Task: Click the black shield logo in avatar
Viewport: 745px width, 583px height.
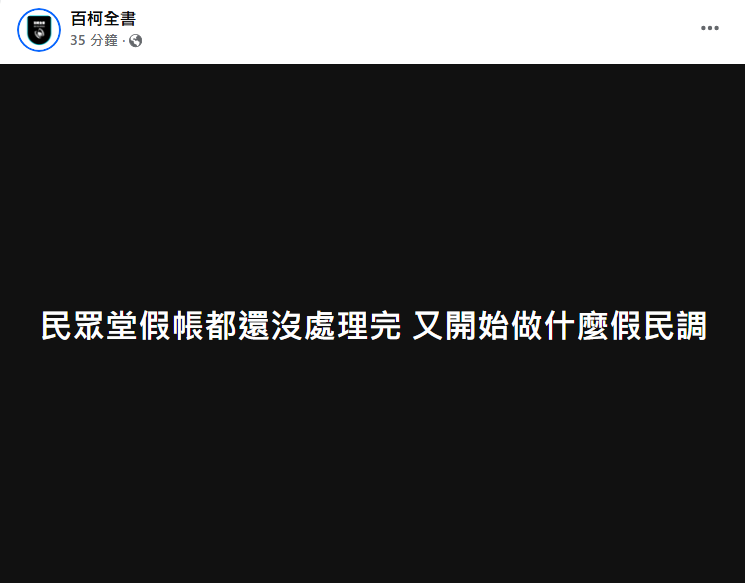Action: pos(39,29)
